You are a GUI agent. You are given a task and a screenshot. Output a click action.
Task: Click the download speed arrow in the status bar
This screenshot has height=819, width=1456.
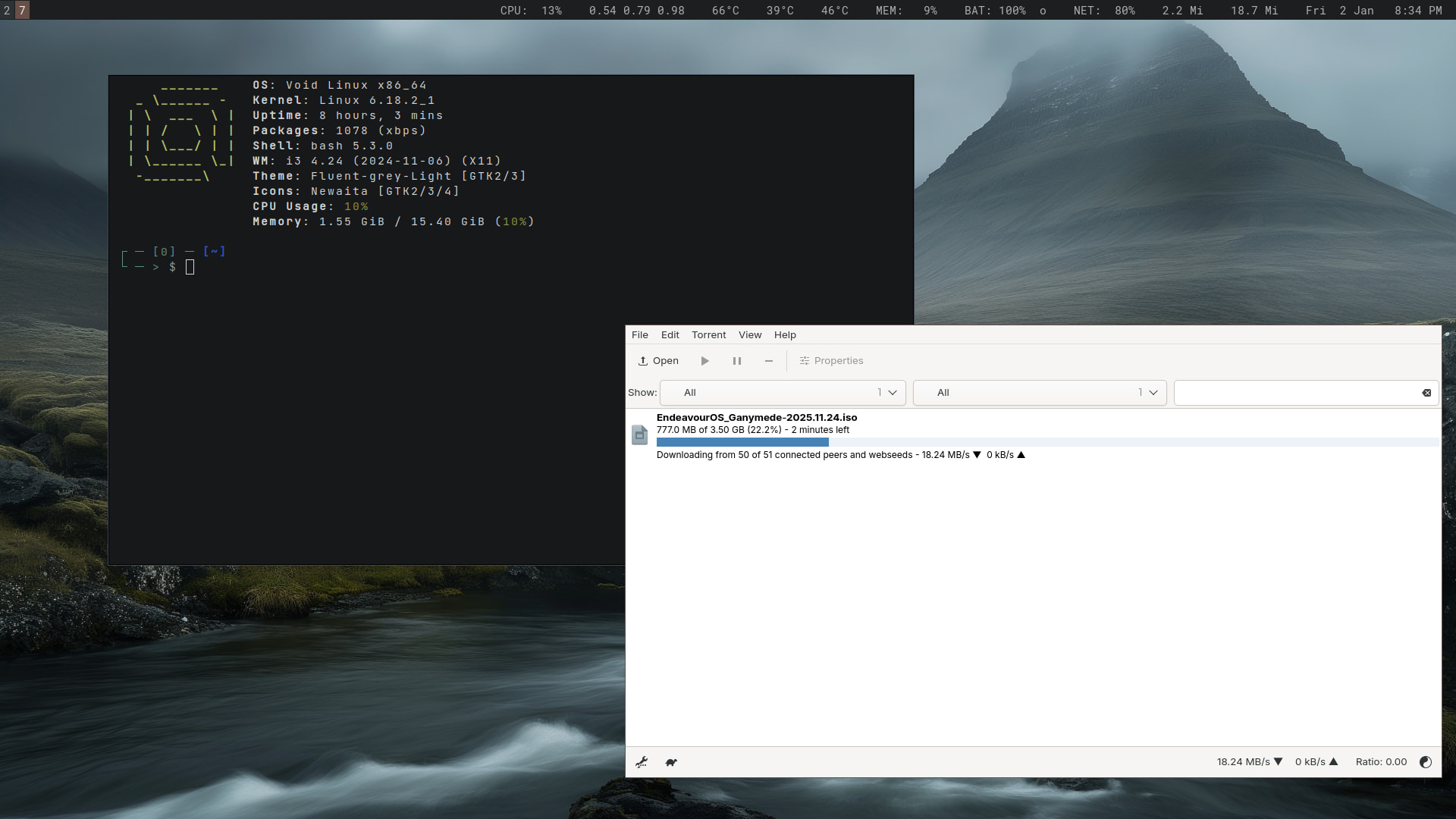coord(1278,762)
